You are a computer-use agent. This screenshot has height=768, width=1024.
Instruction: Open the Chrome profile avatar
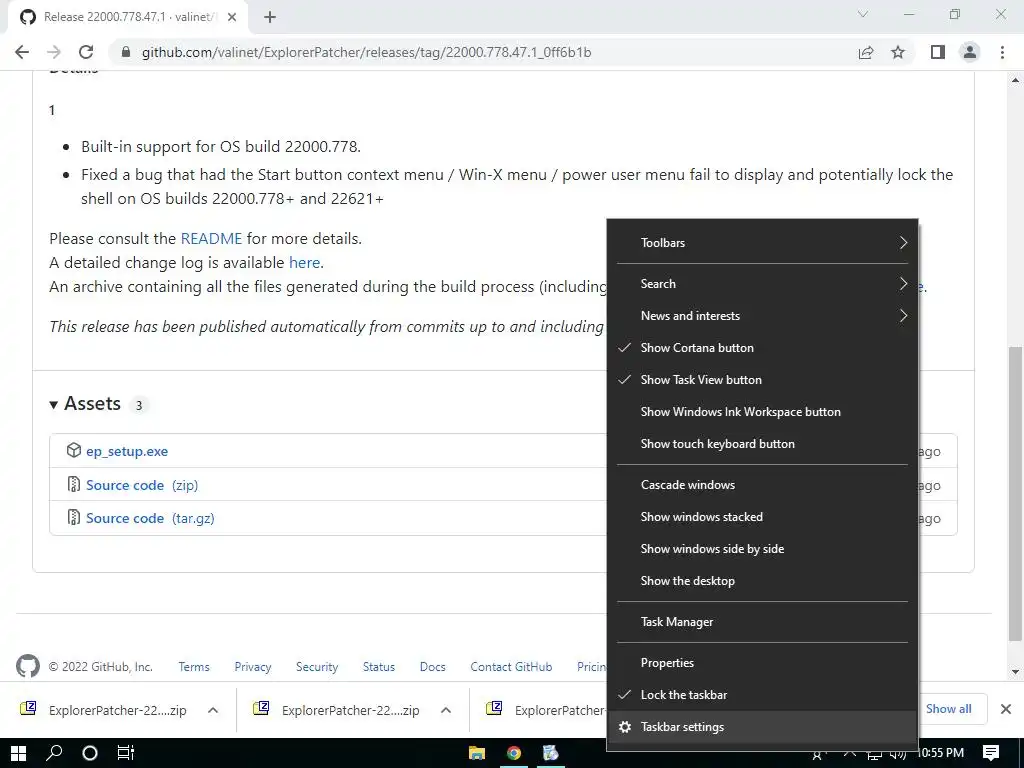pyautogui.click(x=970, y=52)
